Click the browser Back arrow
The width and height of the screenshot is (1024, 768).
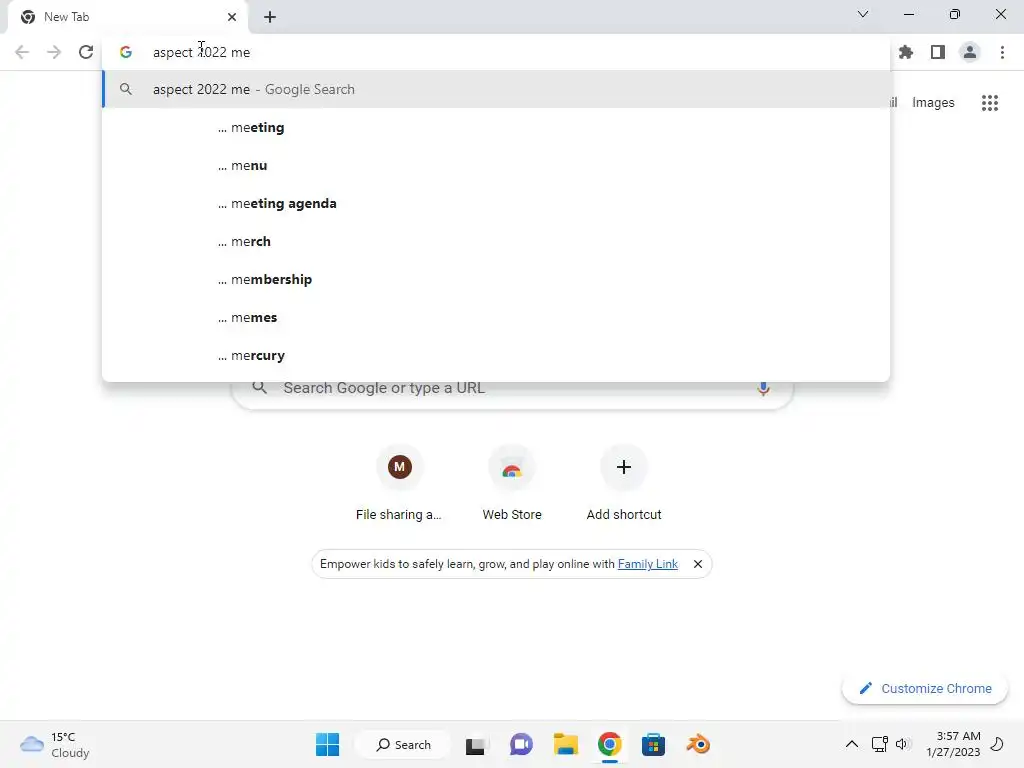click(22, 52)
